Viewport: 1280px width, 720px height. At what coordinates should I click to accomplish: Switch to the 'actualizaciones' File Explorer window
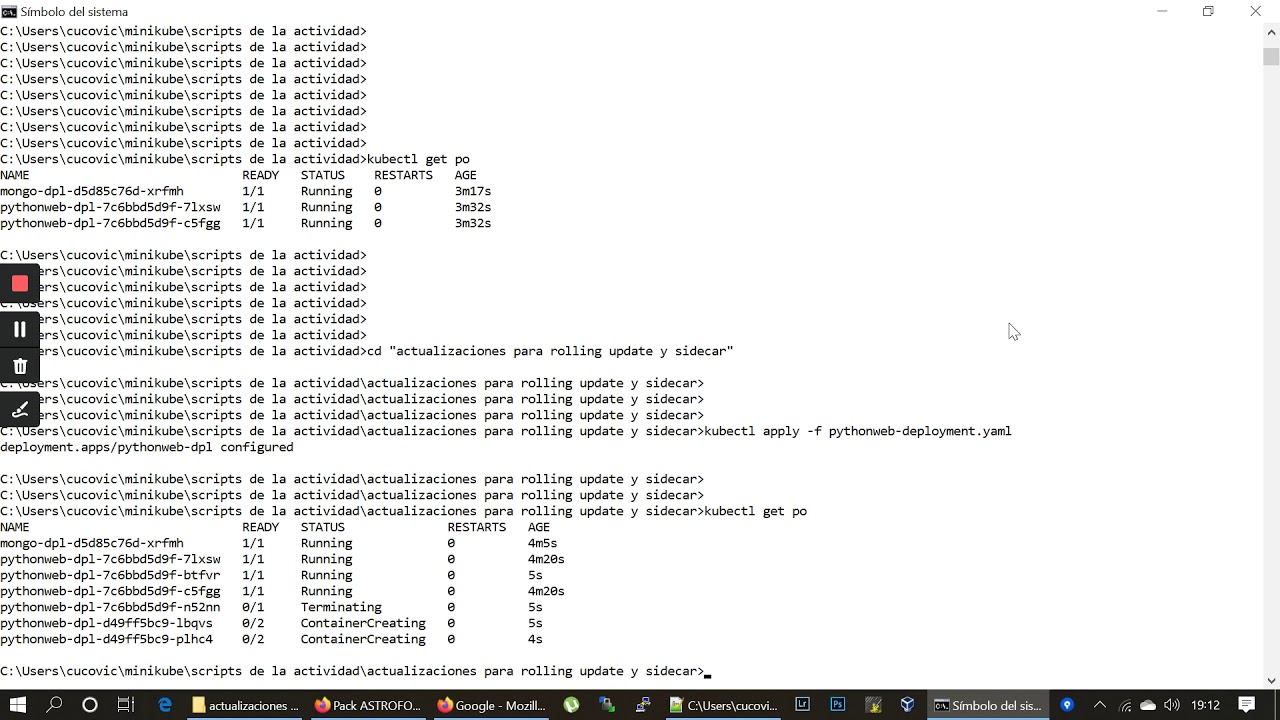pyautogui.click(x=245, y=705)
